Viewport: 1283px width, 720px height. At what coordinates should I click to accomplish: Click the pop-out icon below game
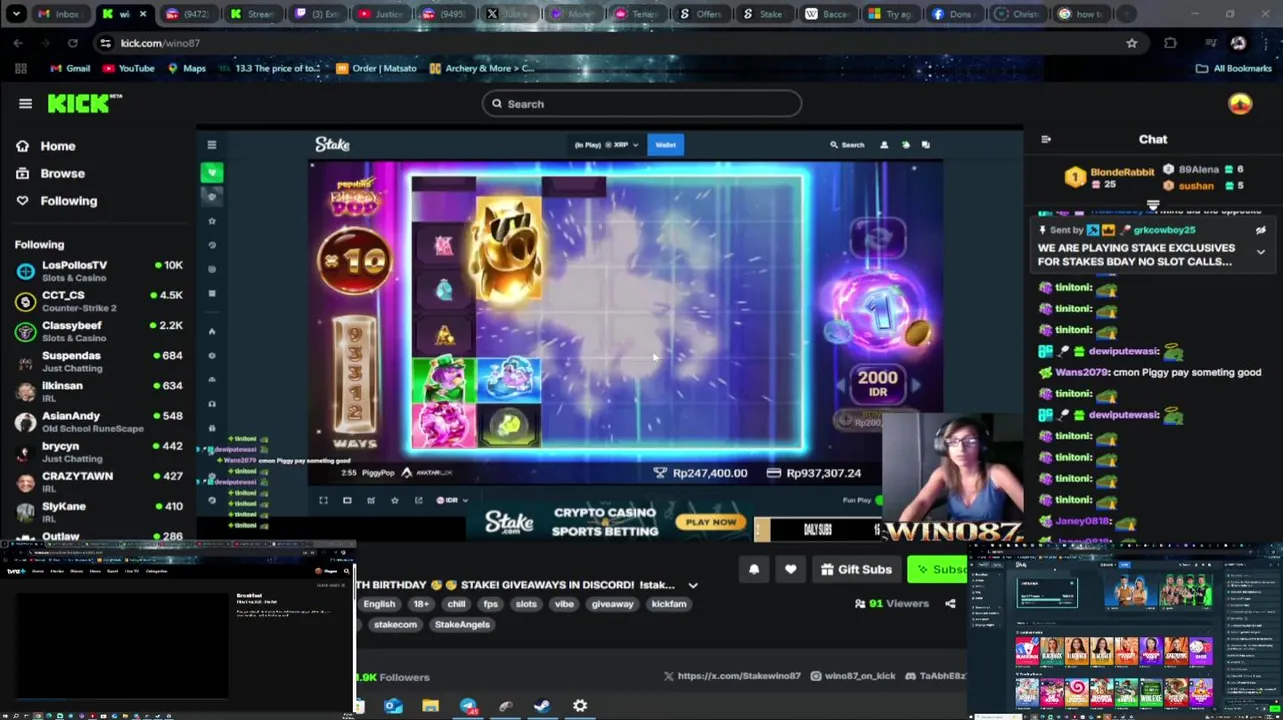pos(418,500)
